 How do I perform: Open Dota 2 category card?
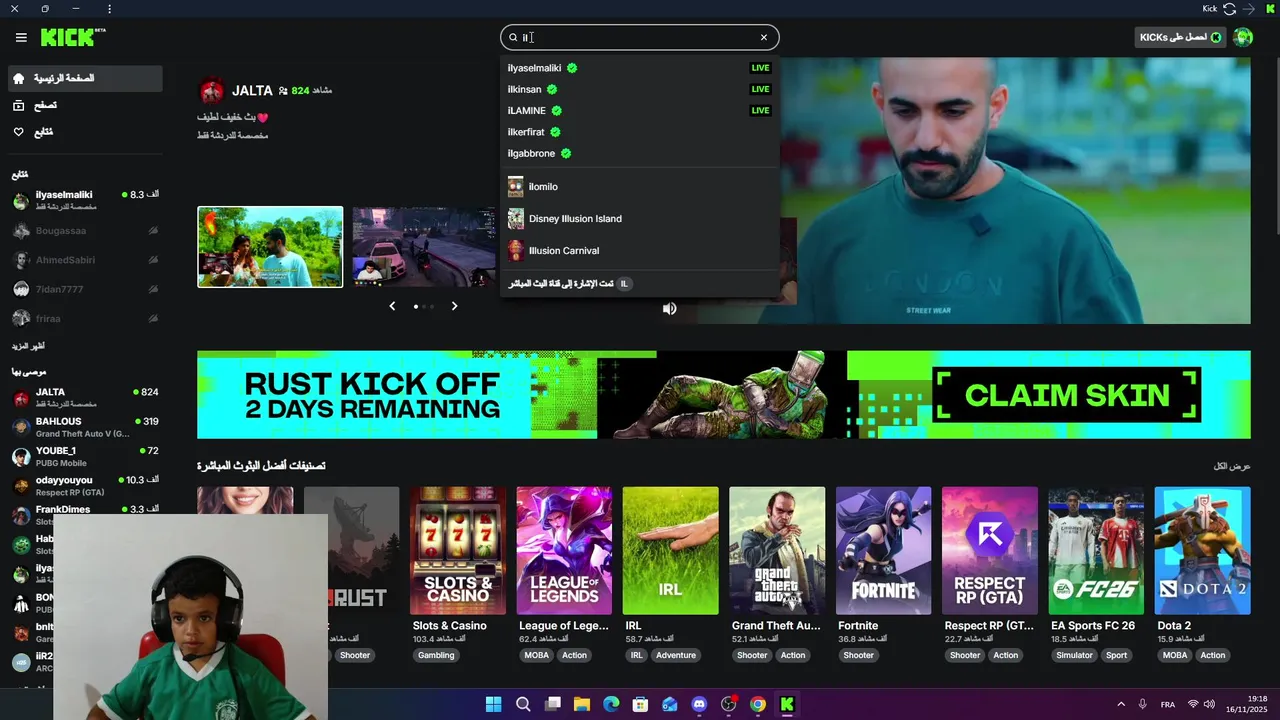coord(1202,551)
